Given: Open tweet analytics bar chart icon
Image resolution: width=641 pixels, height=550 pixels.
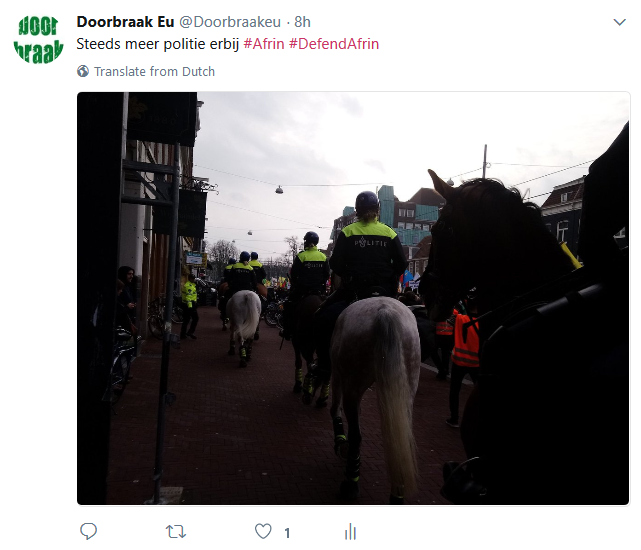Looking at the screenshot, I should 350,532.
